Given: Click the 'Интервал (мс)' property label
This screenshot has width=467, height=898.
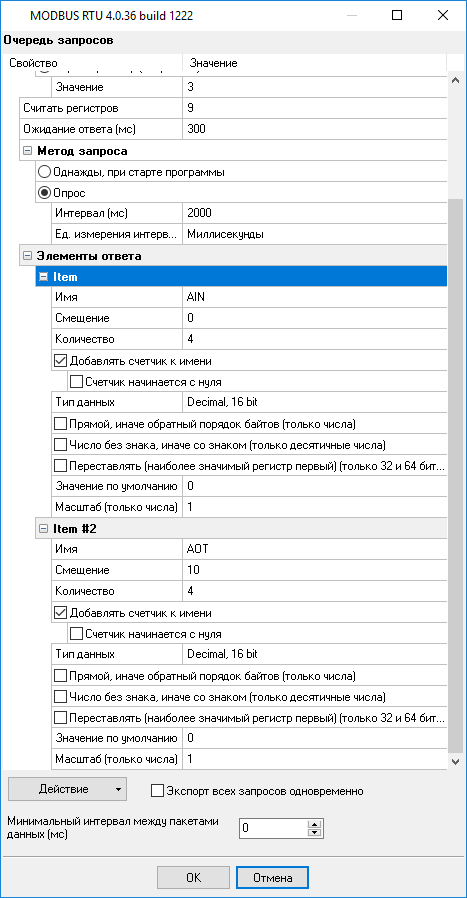Looking at the screenshot, I should tap(91, 213).
